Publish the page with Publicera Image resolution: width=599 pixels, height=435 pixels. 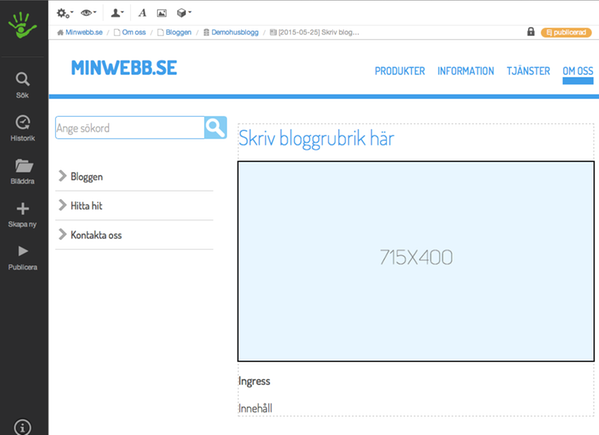coord(23,257)
